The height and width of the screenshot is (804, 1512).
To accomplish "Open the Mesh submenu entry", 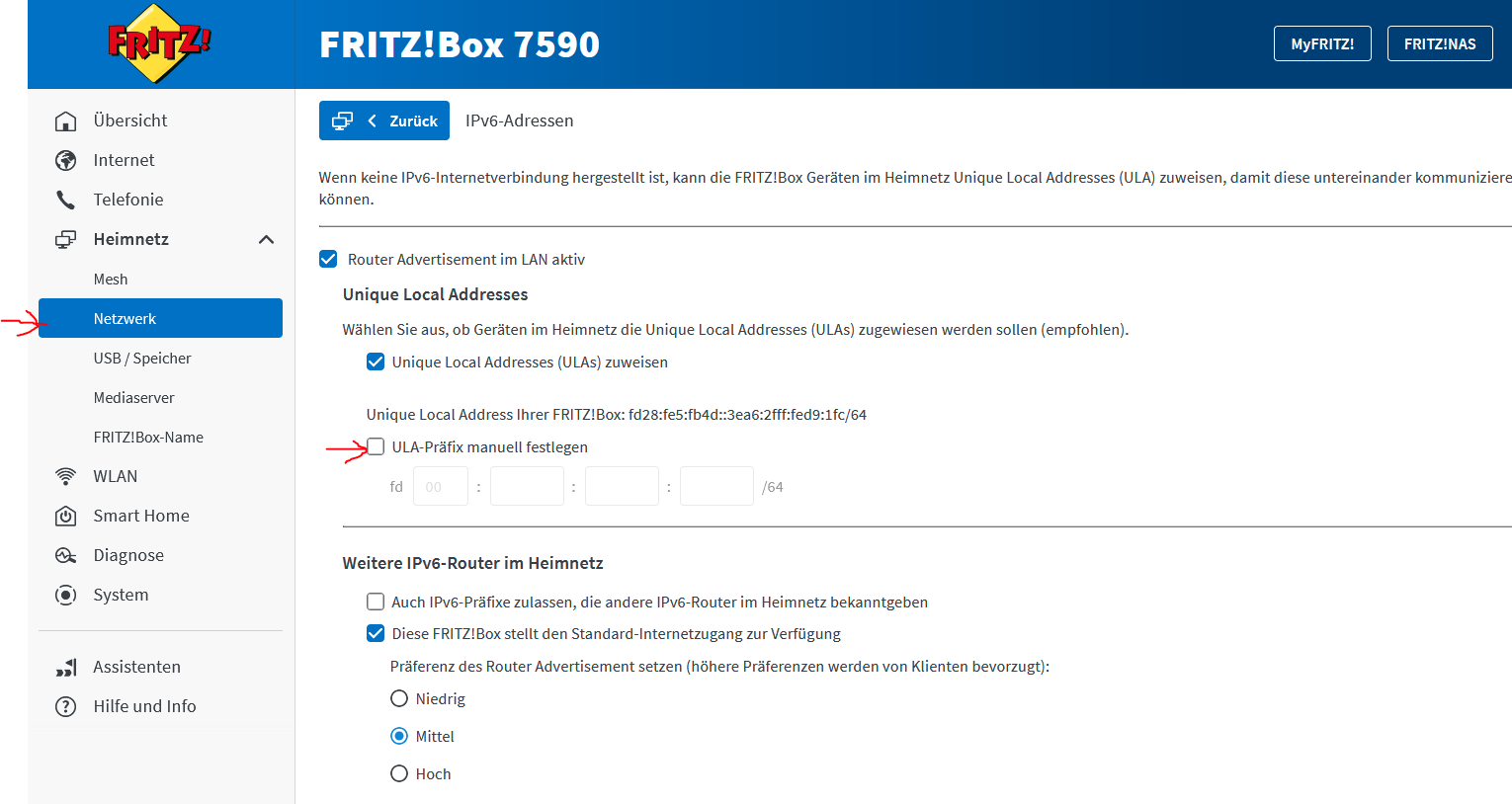I will pos(111,280).
